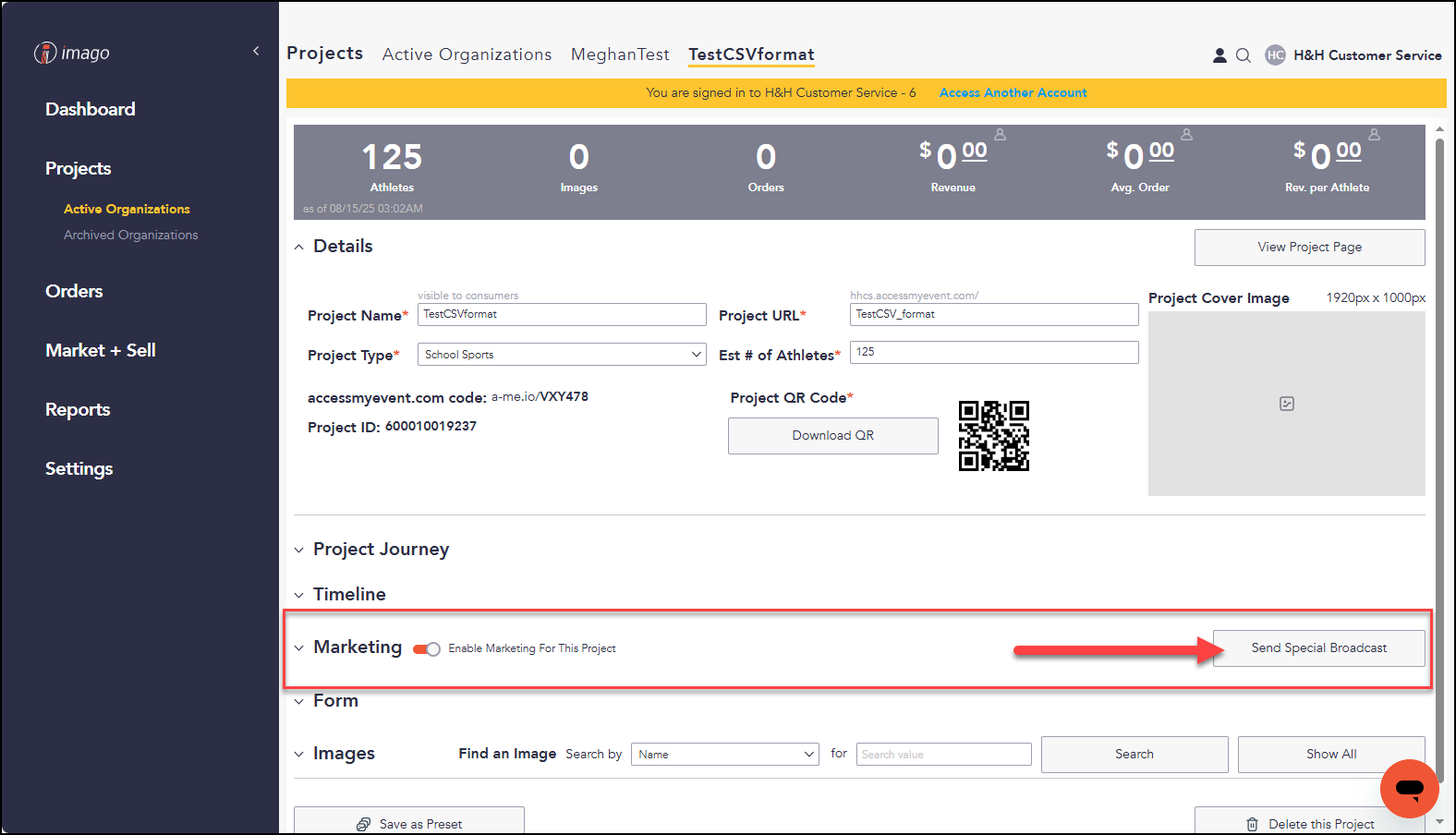Open the user profile icon
The image size is (1456, 835).
(1219, 55)
